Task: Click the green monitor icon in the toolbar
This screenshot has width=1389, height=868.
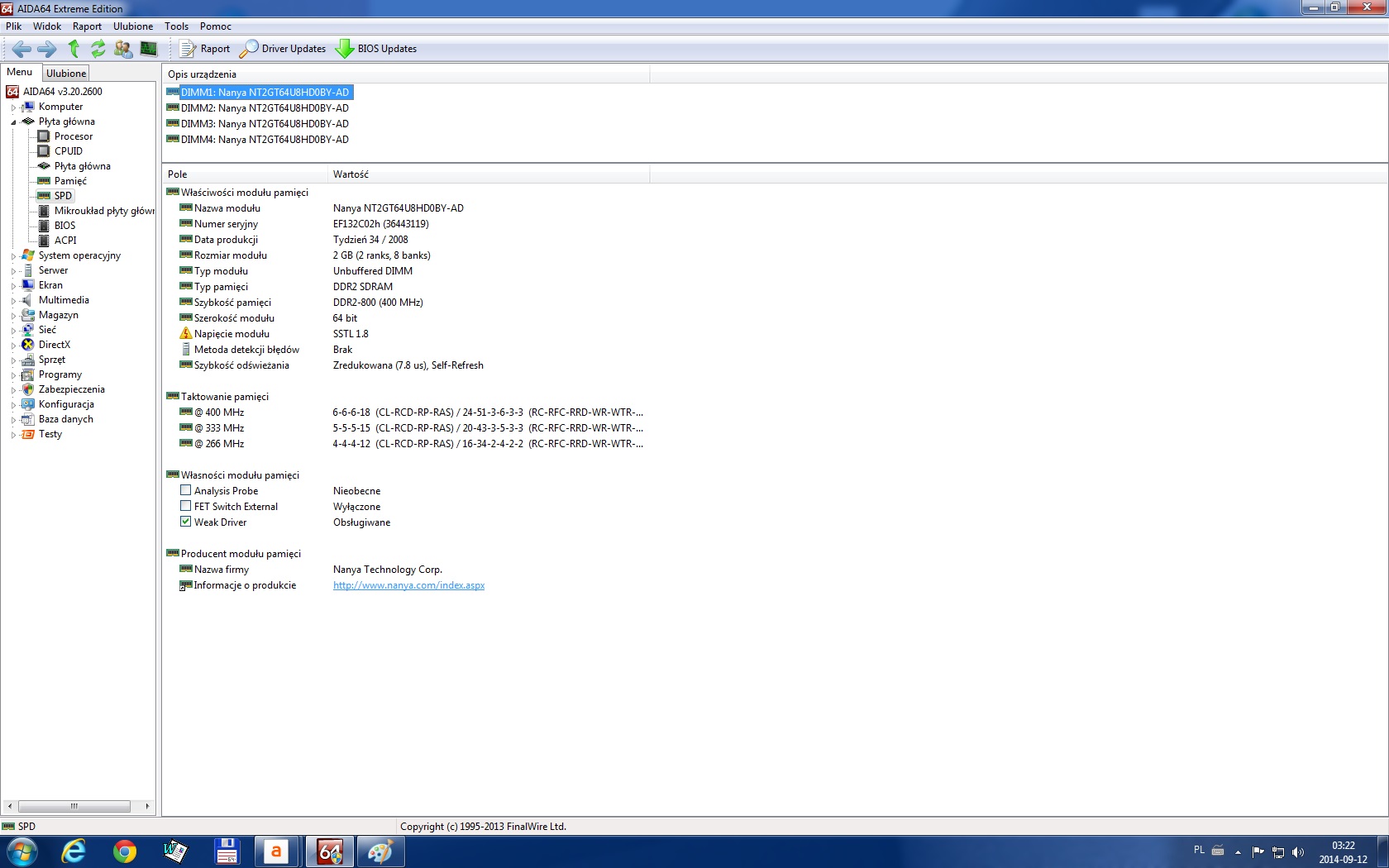Action: (x=149, y=49)
